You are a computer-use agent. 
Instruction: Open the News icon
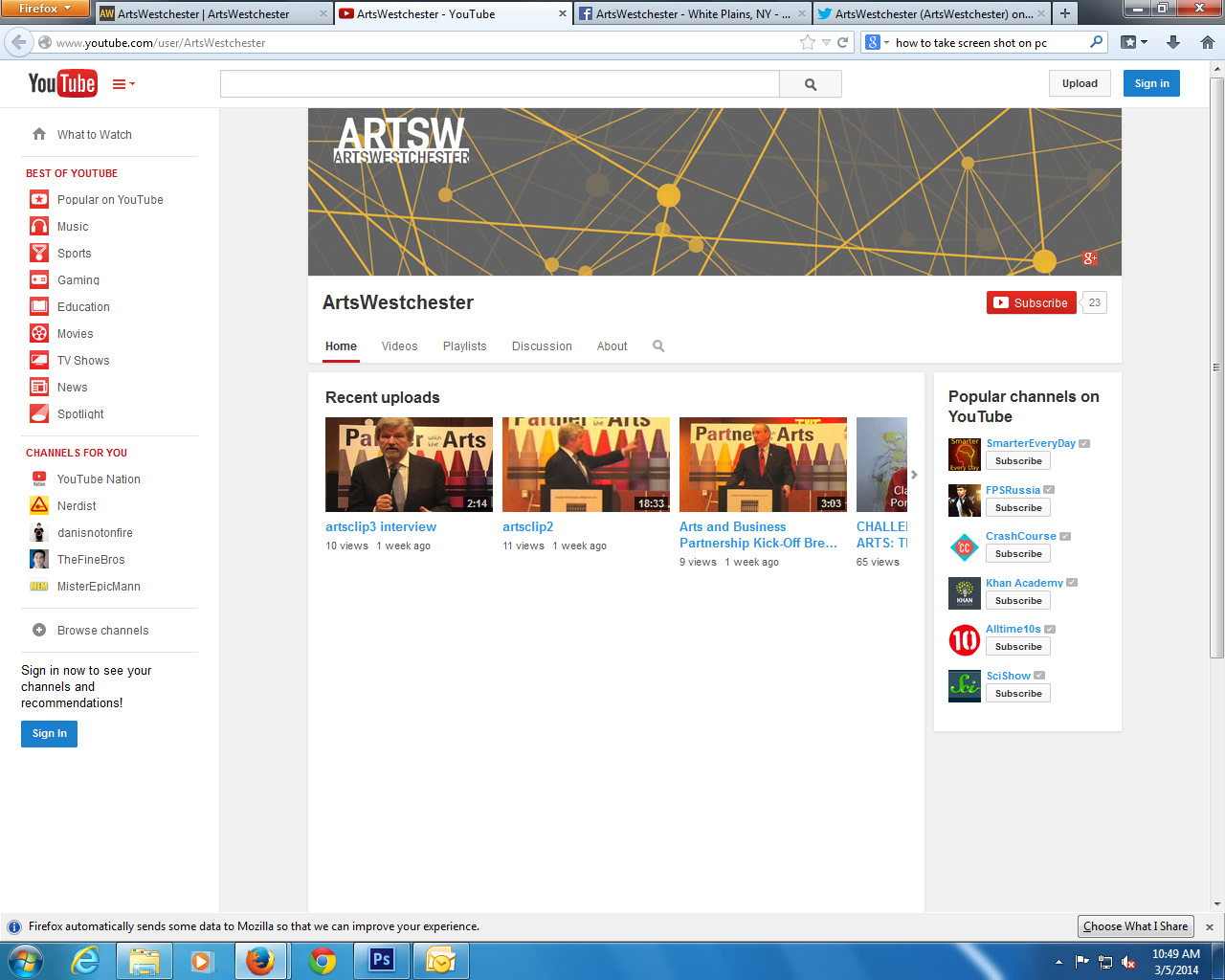pos(39,387)
